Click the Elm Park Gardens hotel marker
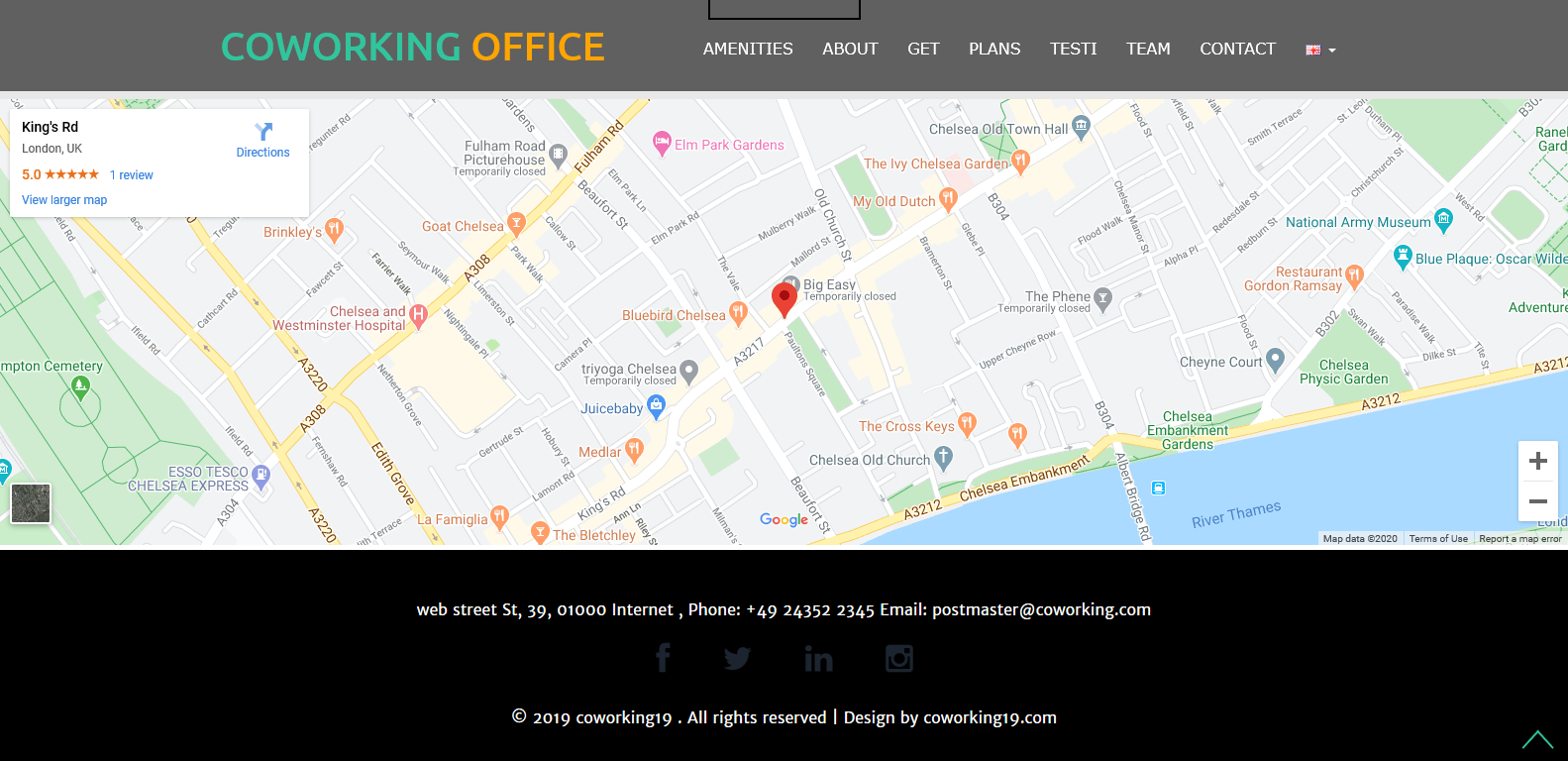 tap(662, 144)
